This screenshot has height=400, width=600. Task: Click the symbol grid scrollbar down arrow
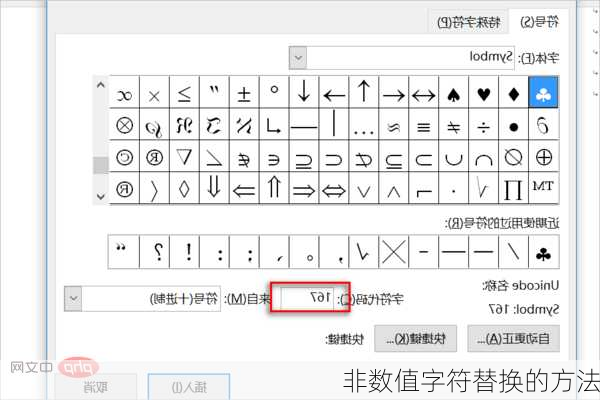tap(101, 197)
